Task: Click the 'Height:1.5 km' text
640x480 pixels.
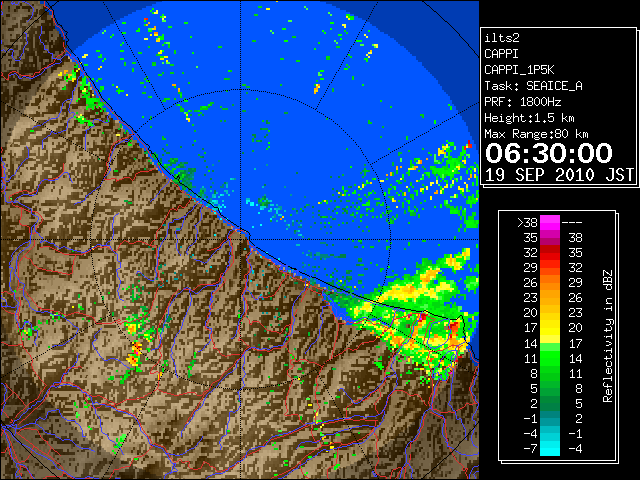Action: (x=529, y=118)
